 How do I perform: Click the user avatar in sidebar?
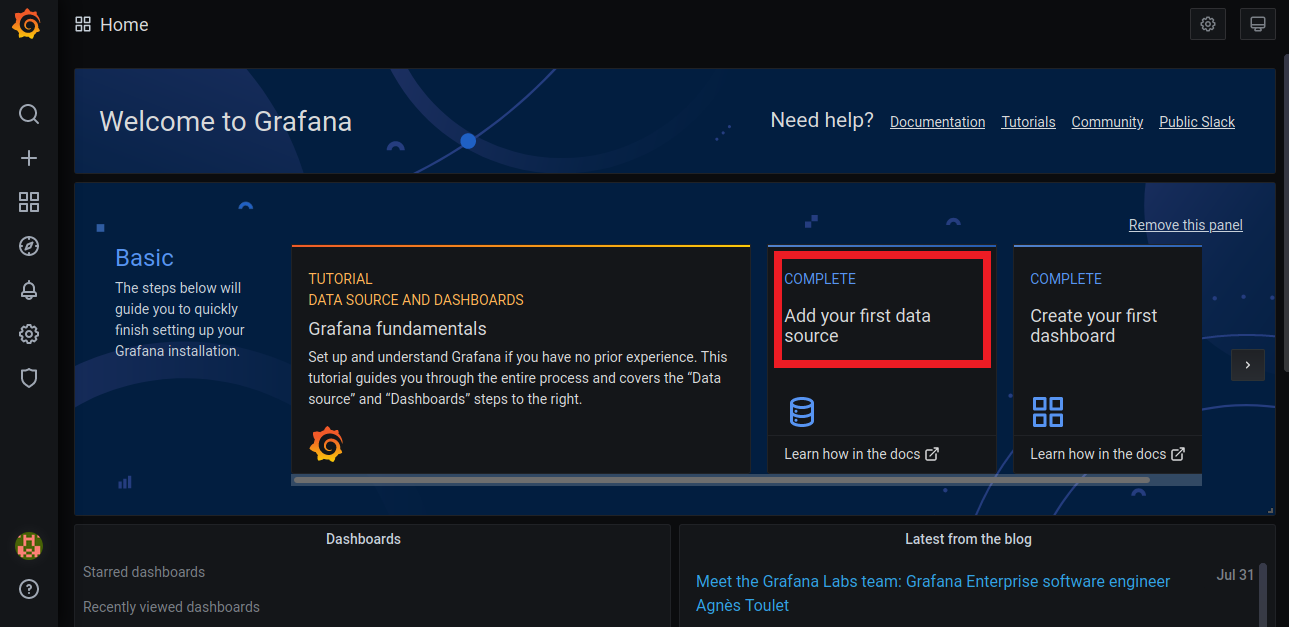[29, 546]
